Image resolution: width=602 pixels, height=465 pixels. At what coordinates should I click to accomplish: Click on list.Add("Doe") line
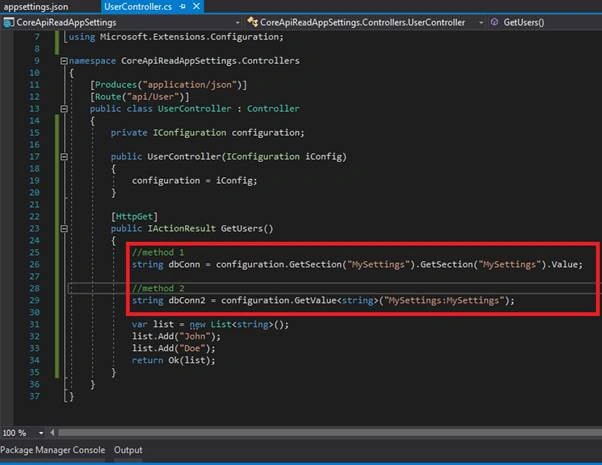click(174, 348)
